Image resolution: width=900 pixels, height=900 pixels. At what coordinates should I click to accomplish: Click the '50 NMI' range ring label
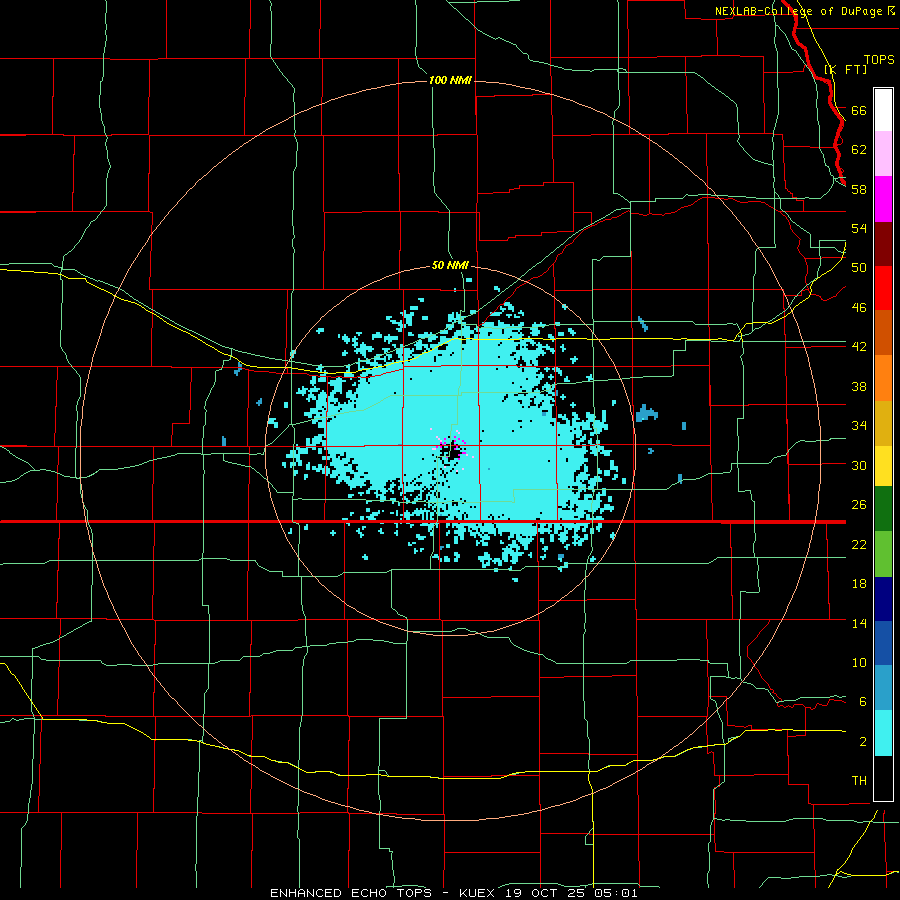[x=451, y=265]
